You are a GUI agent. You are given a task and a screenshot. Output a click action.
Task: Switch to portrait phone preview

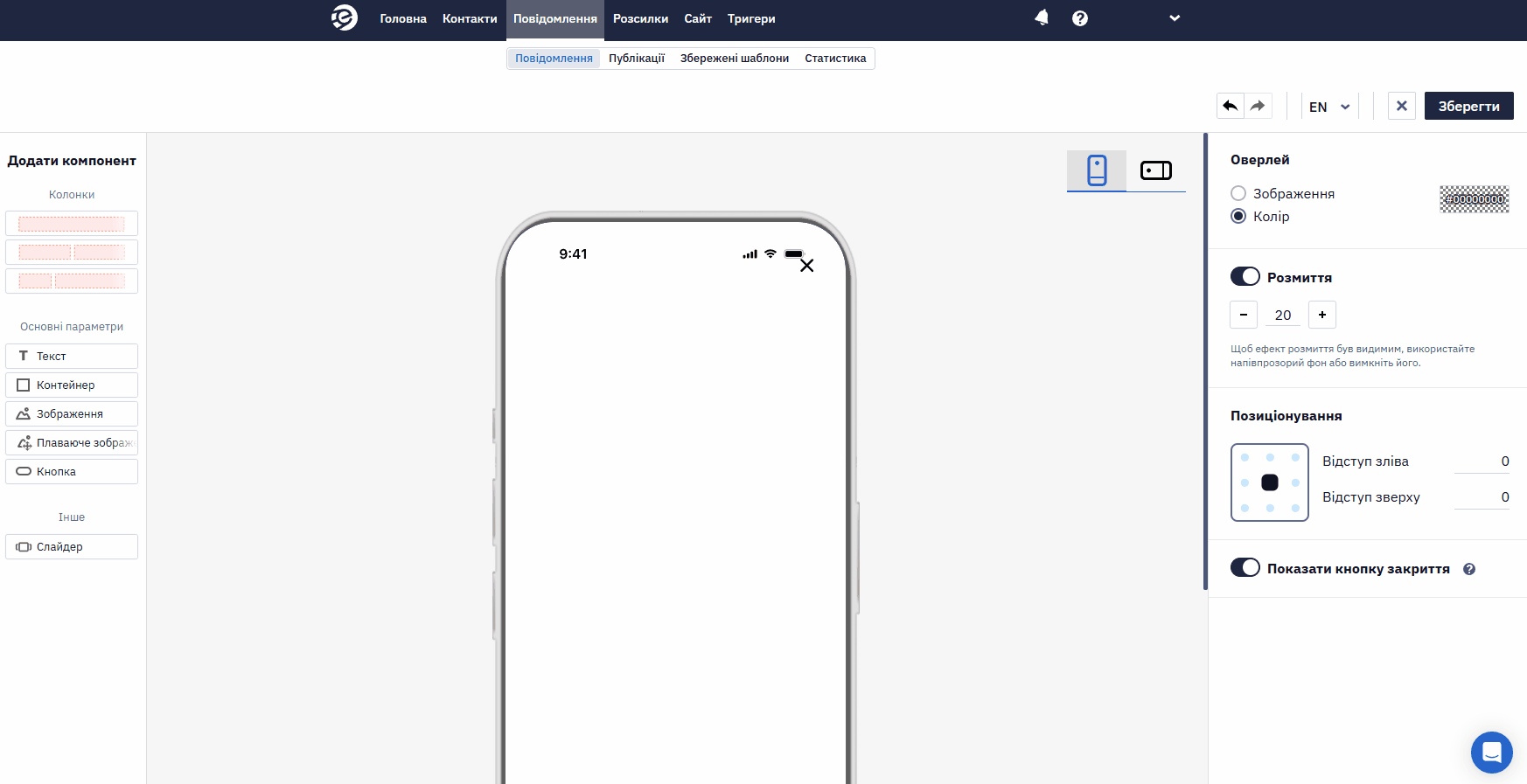click(x=1097, y=170)
